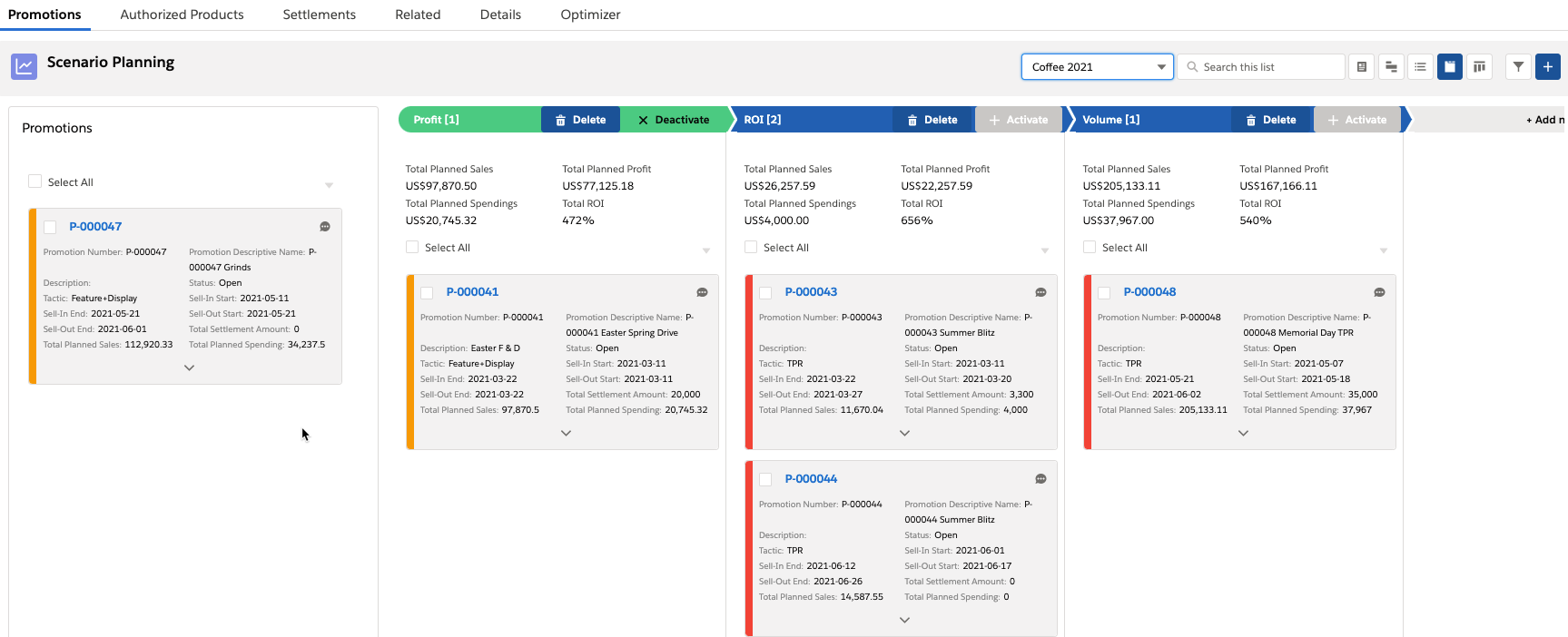The height and width of the screenshot is (637, 1568).
Task: Activate the ROI [2] scenario
Action: point(1018,120)
